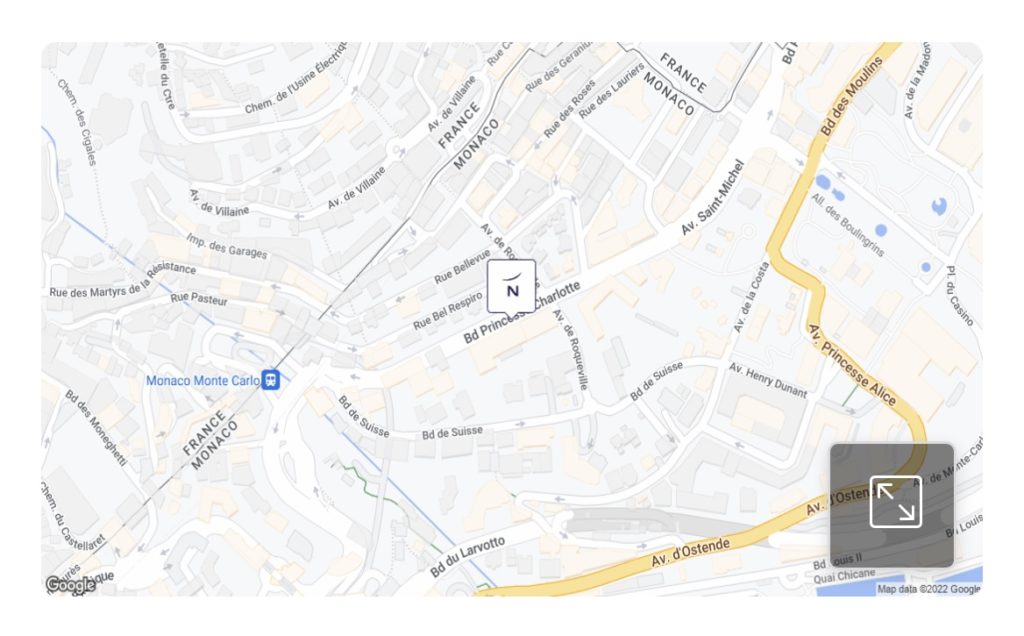Image resolution: width=1024 pixels, height=636 pixels.
Task: Click the Av. Princesse Alice road label
Action: [852, 364]
